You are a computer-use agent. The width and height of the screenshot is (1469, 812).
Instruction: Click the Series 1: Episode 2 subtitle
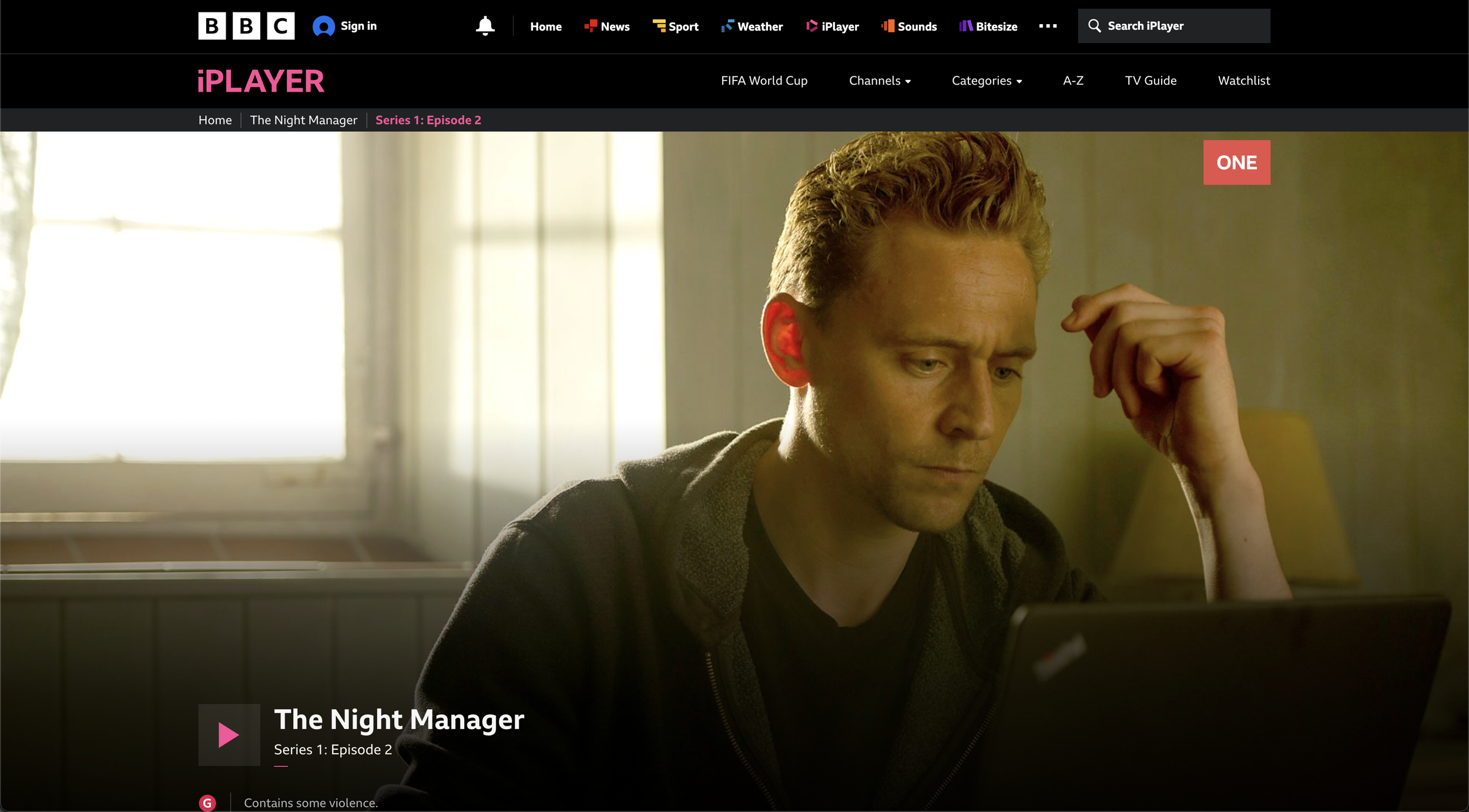(333, 750)
